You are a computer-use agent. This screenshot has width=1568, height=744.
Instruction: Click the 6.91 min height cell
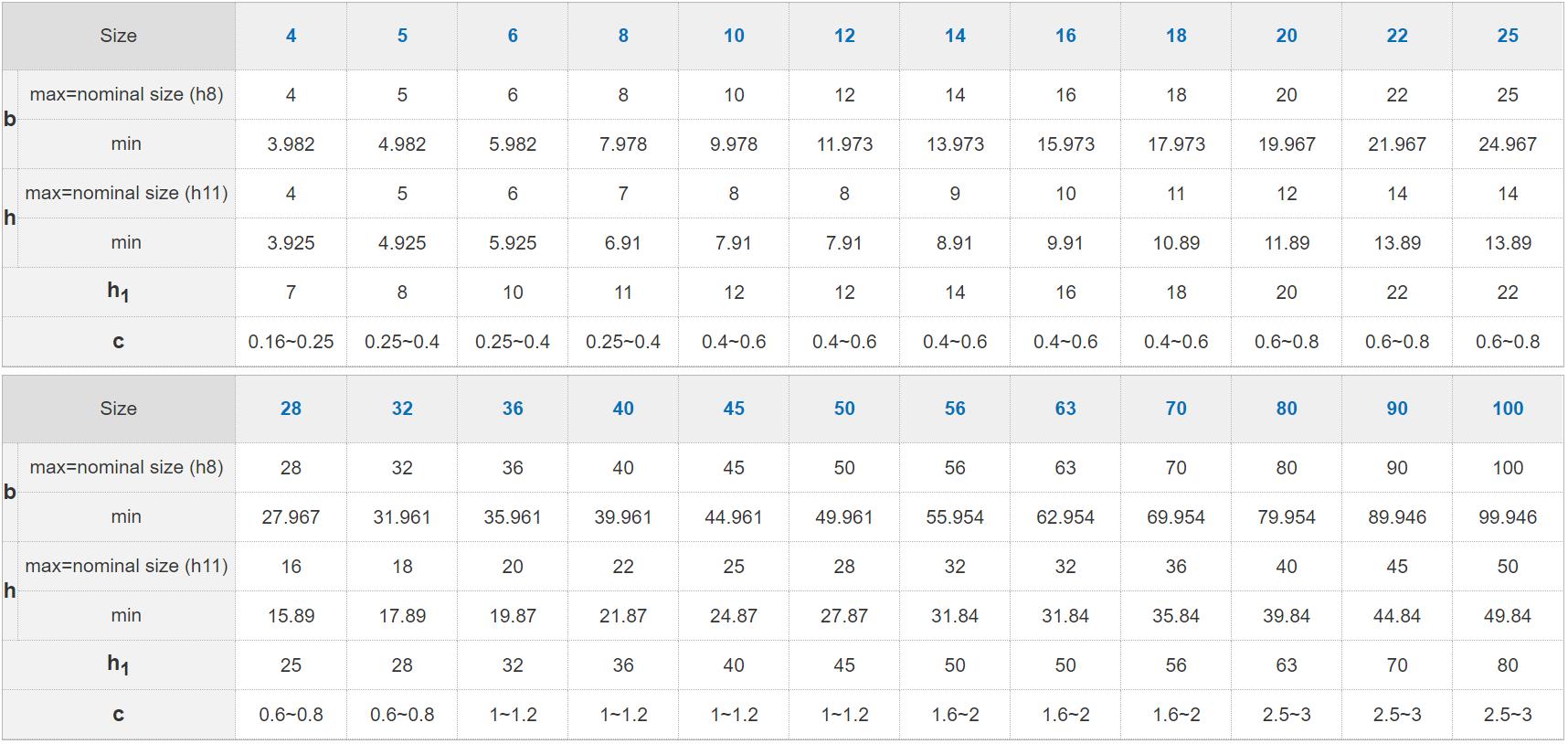tap(623, 243)
